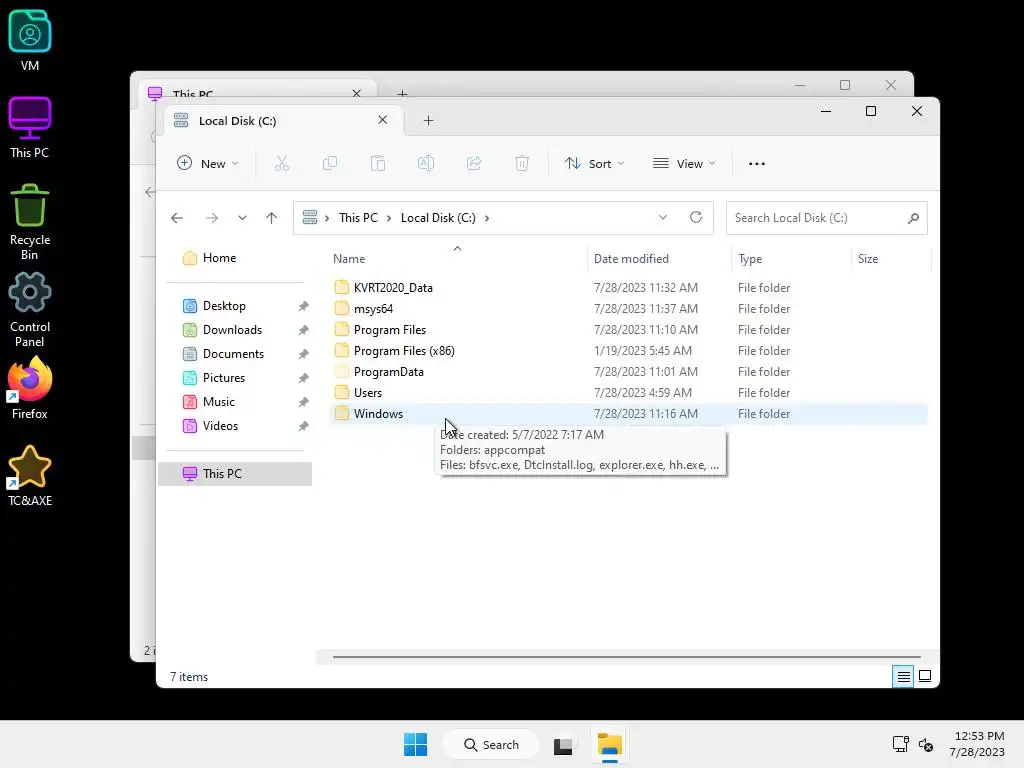
Task: Click the drive icon in address bar
Action: pyautogui.click(x=310, y=217)
